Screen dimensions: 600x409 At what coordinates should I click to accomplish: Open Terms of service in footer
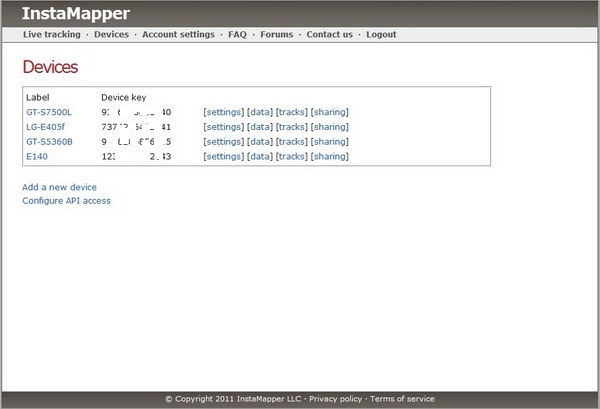pos(402,399)
